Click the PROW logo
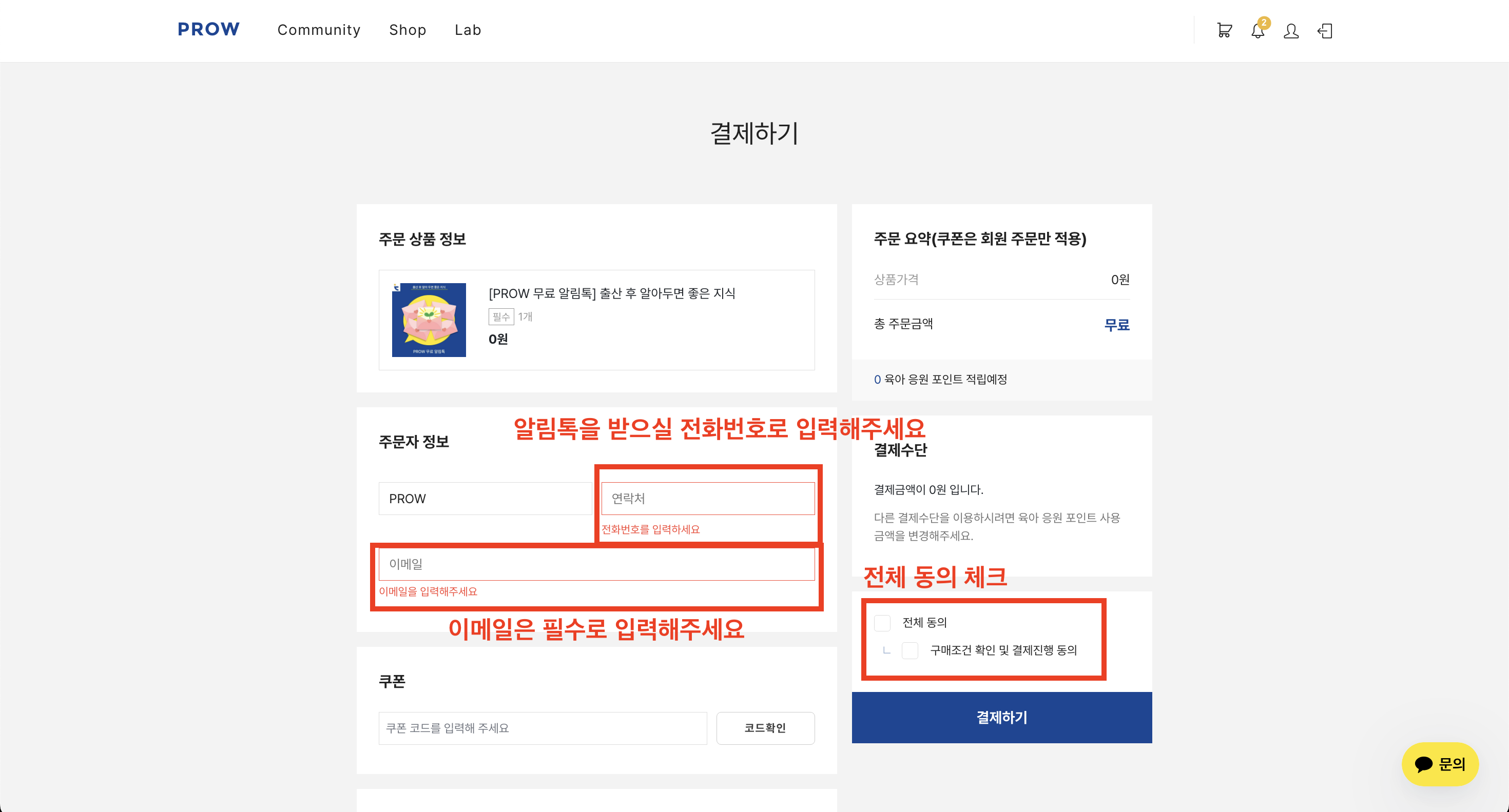The height and width of the screenshot is (812, 1509). [x=208, y=29]
